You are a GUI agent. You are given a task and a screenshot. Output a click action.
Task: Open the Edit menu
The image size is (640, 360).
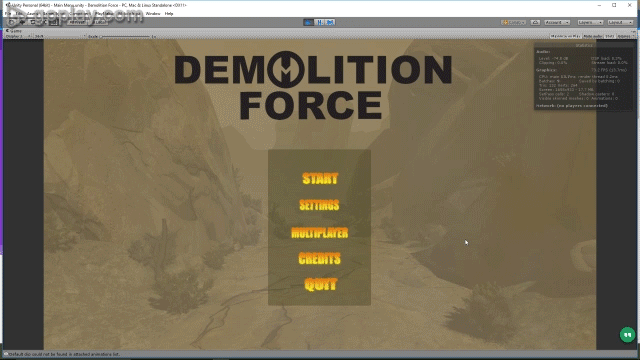(x=19, y=13)
